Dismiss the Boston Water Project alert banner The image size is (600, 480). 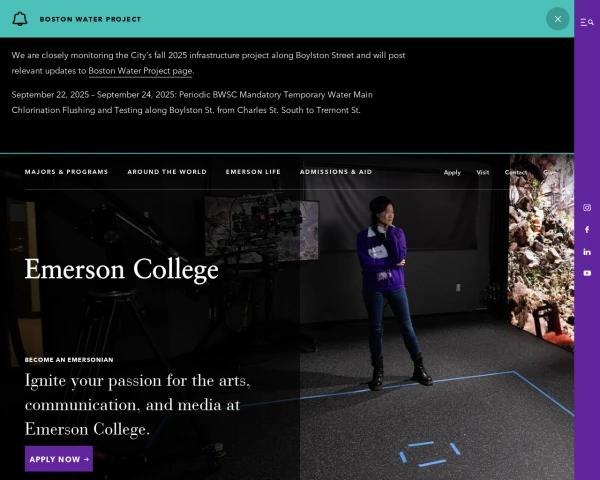point(558,19)
